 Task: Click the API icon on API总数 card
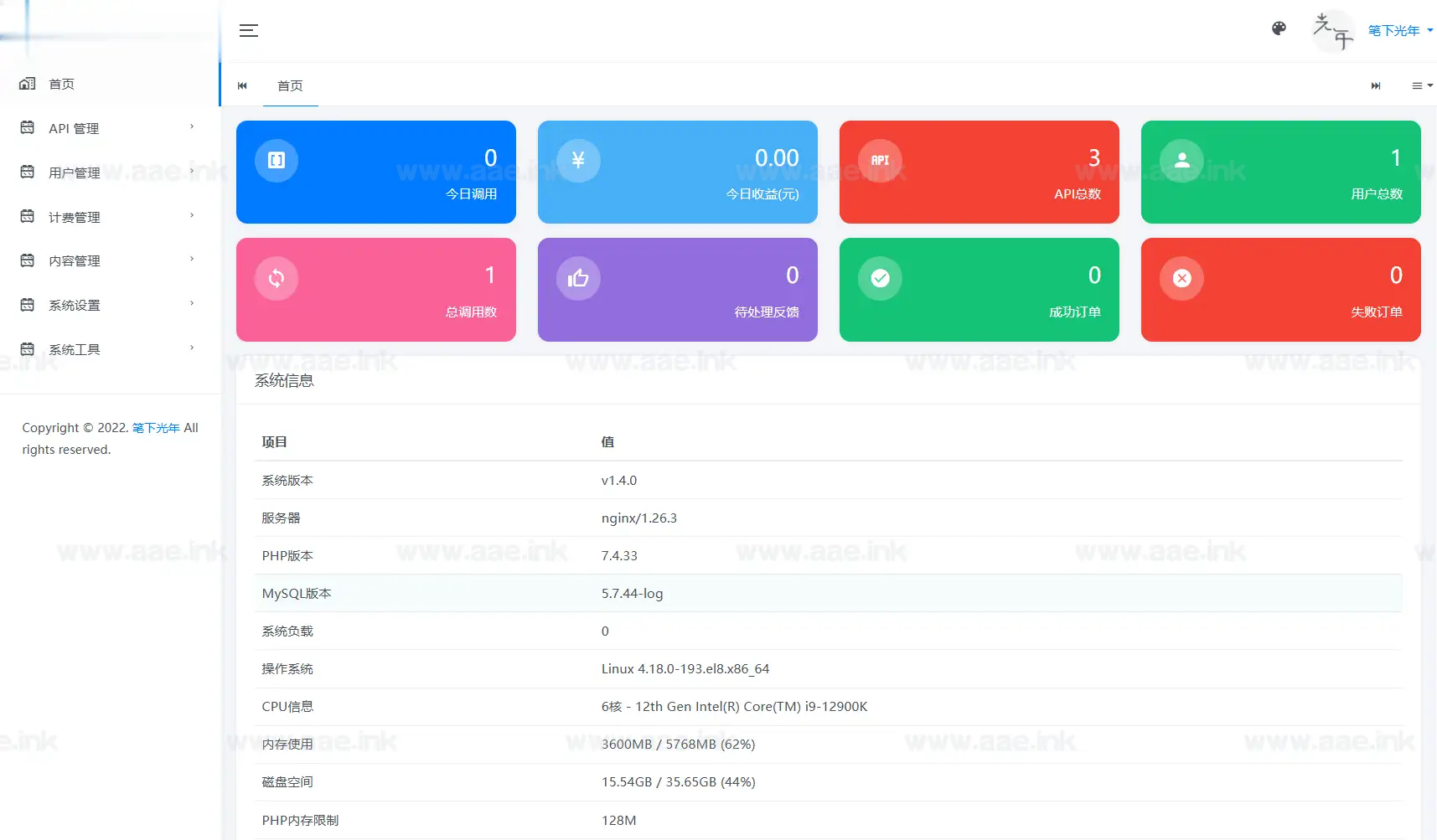(x=880, y=160)
